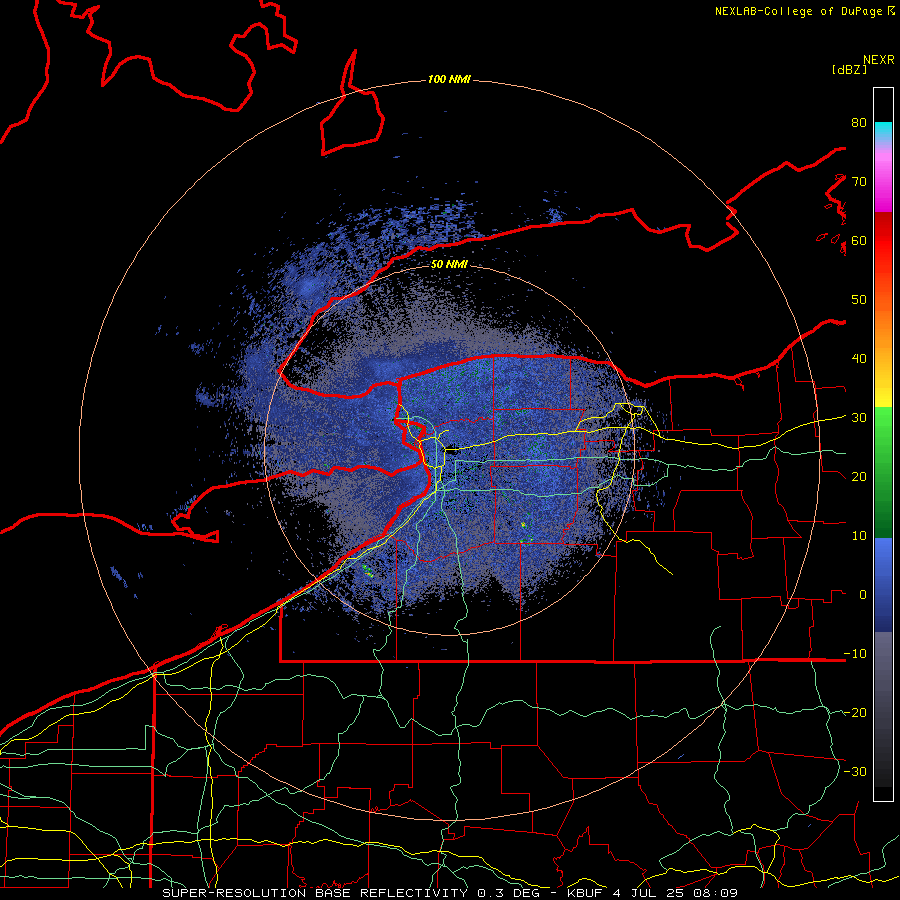
Task: Click the 100 NMI range ring label
Action: [x=449, y=79]
